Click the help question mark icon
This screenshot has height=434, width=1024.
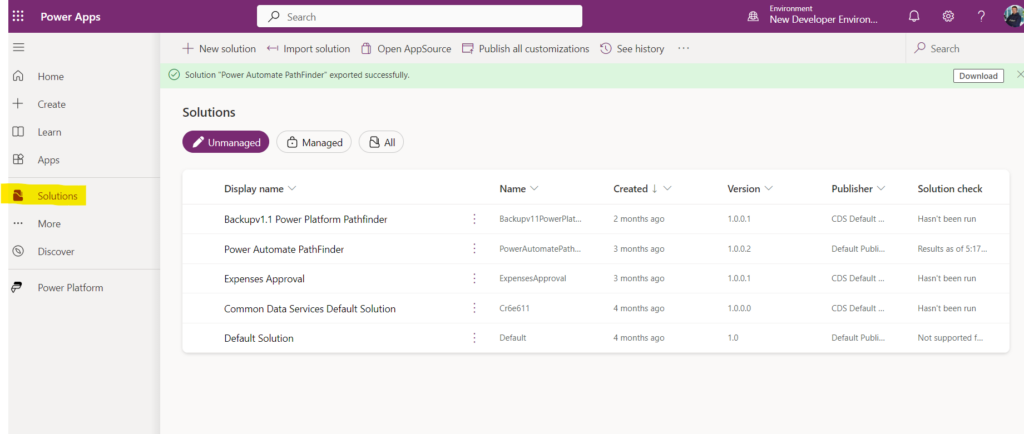point(981,17)
